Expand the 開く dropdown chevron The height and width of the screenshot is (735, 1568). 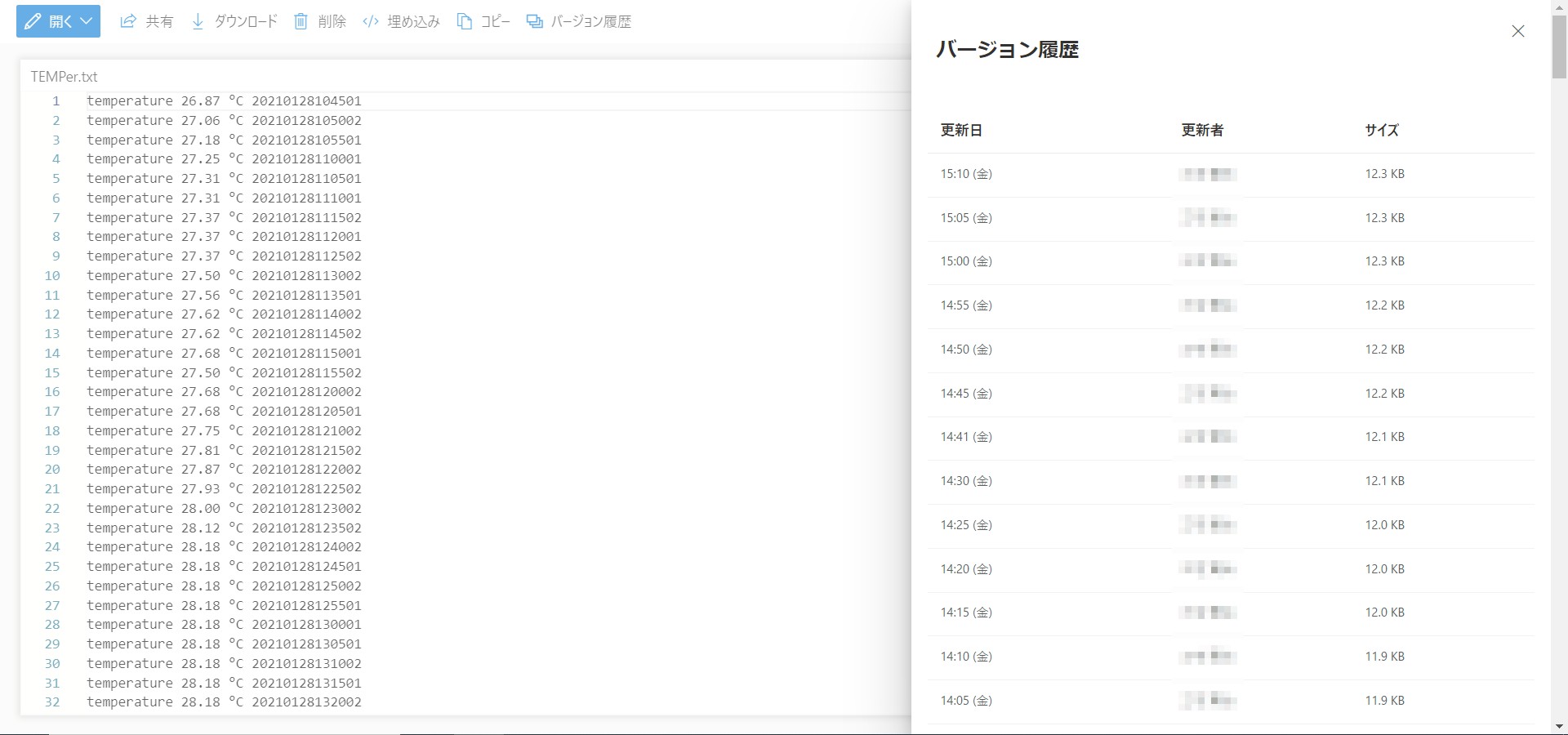[x=86, y=22]
